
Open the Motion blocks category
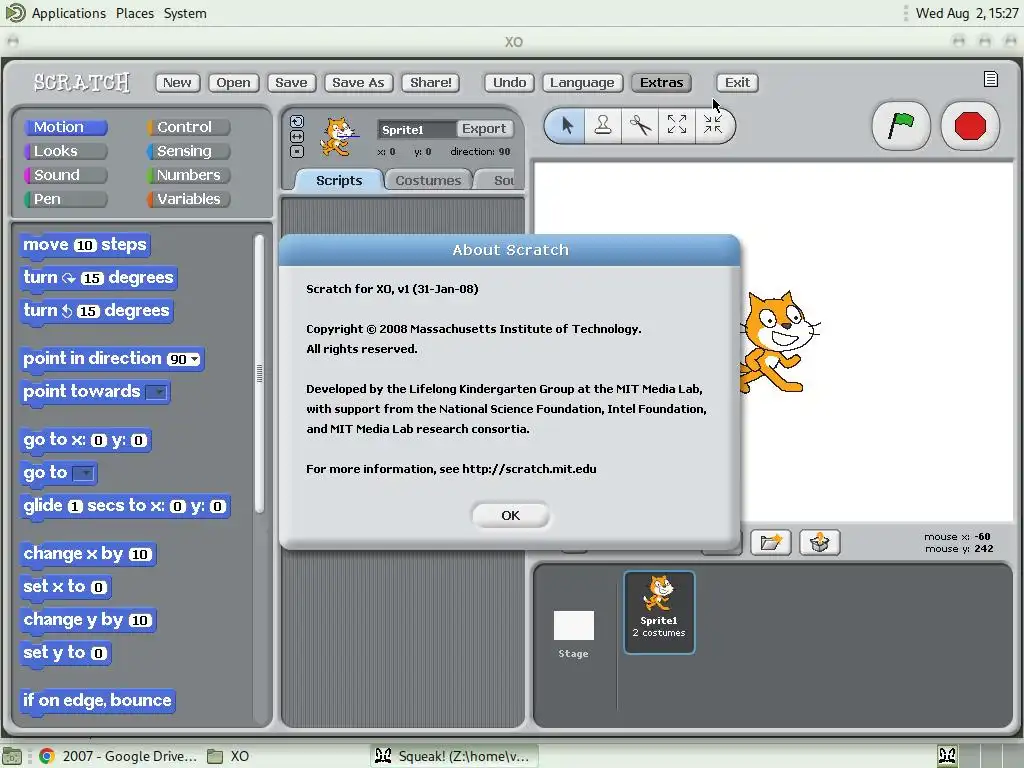pyautogui.click(x=65, y=127)
